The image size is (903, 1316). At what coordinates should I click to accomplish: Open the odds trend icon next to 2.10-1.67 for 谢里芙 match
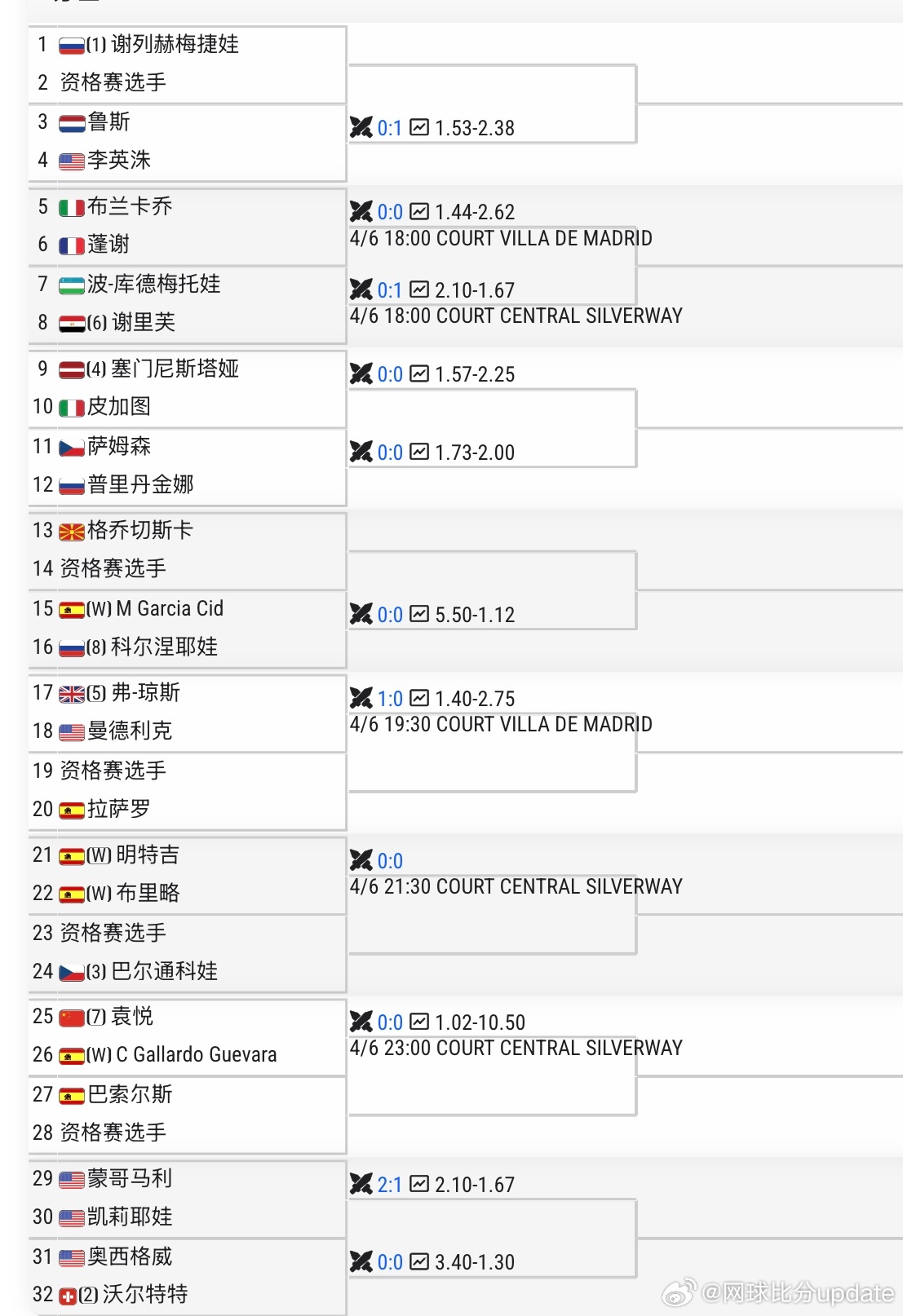click(421, 289)
